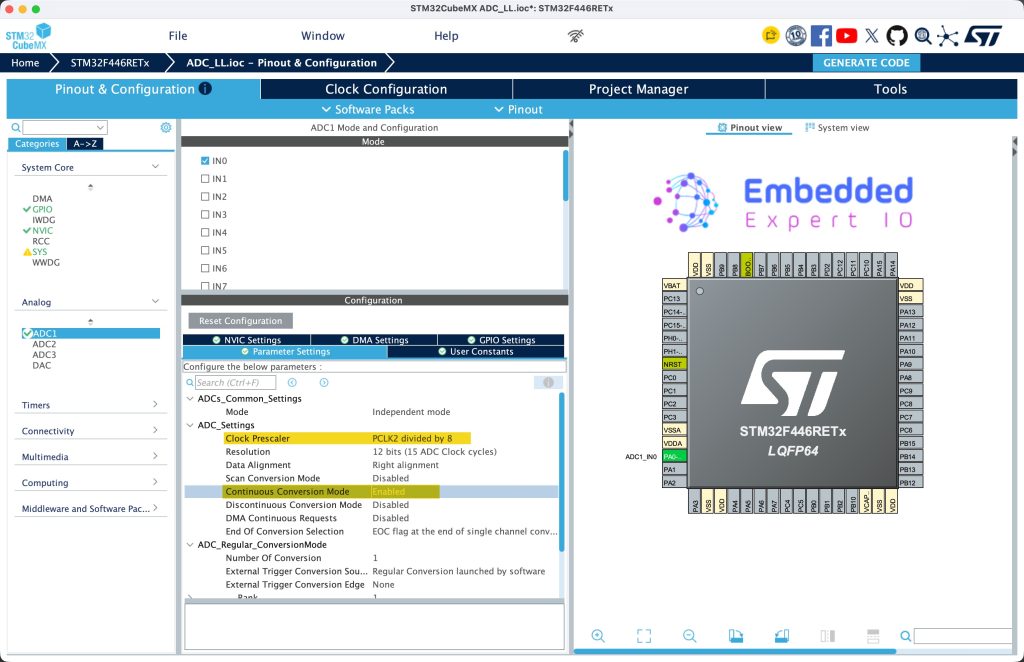1024x662 pixels.
Task: Go to the Home breadcrumb
Action: click(25, 63)
